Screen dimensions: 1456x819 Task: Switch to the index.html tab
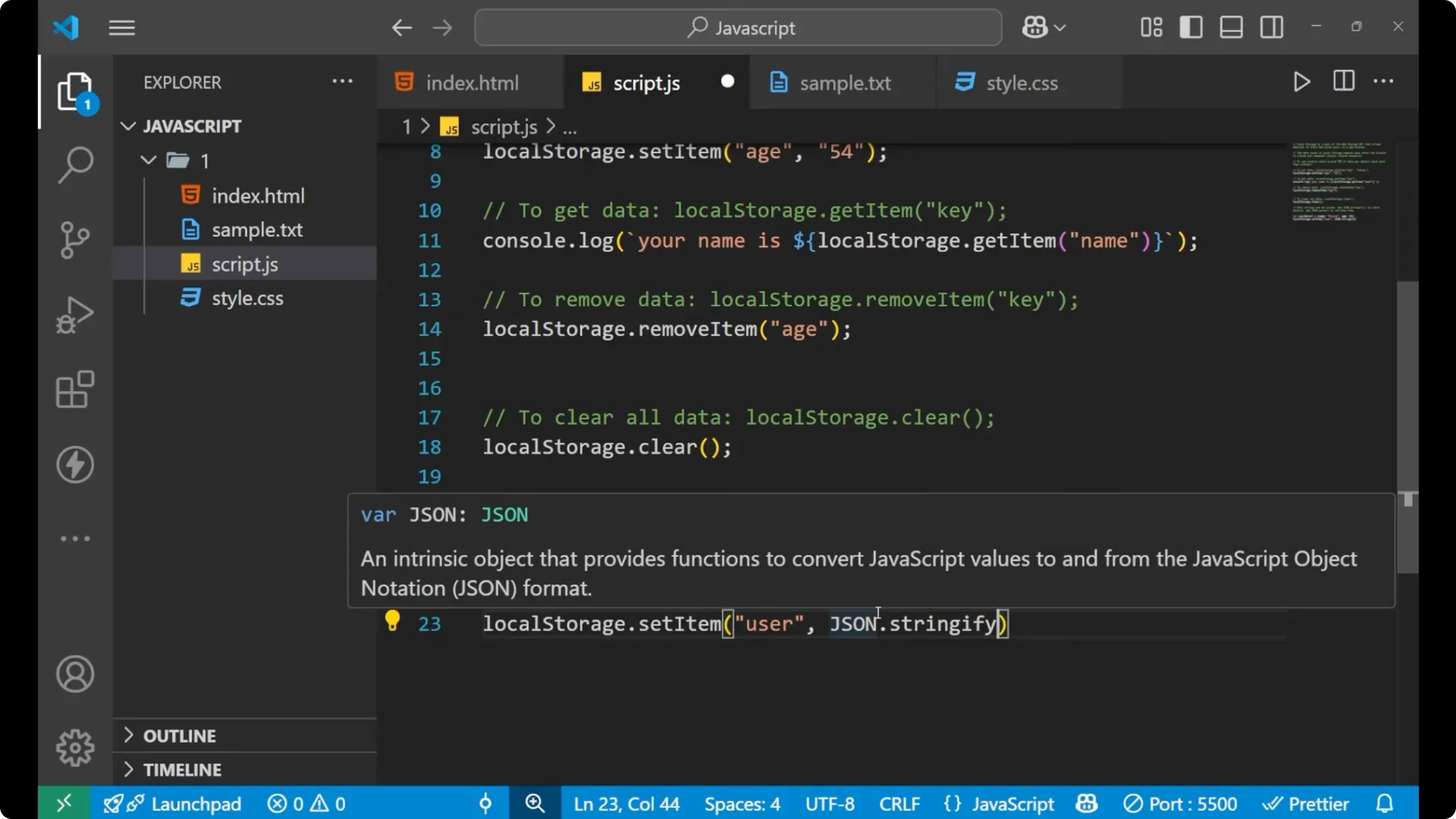[471, 82]
